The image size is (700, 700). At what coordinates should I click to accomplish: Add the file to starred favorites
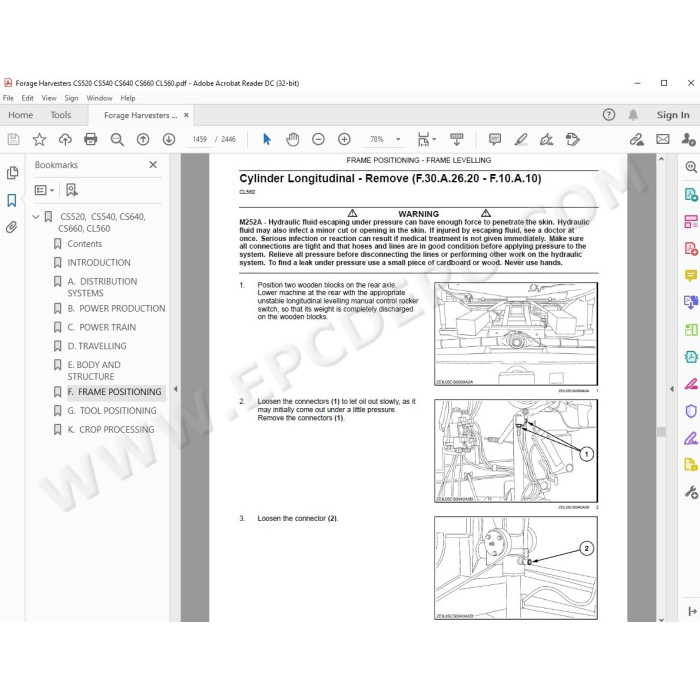point(39,140)
